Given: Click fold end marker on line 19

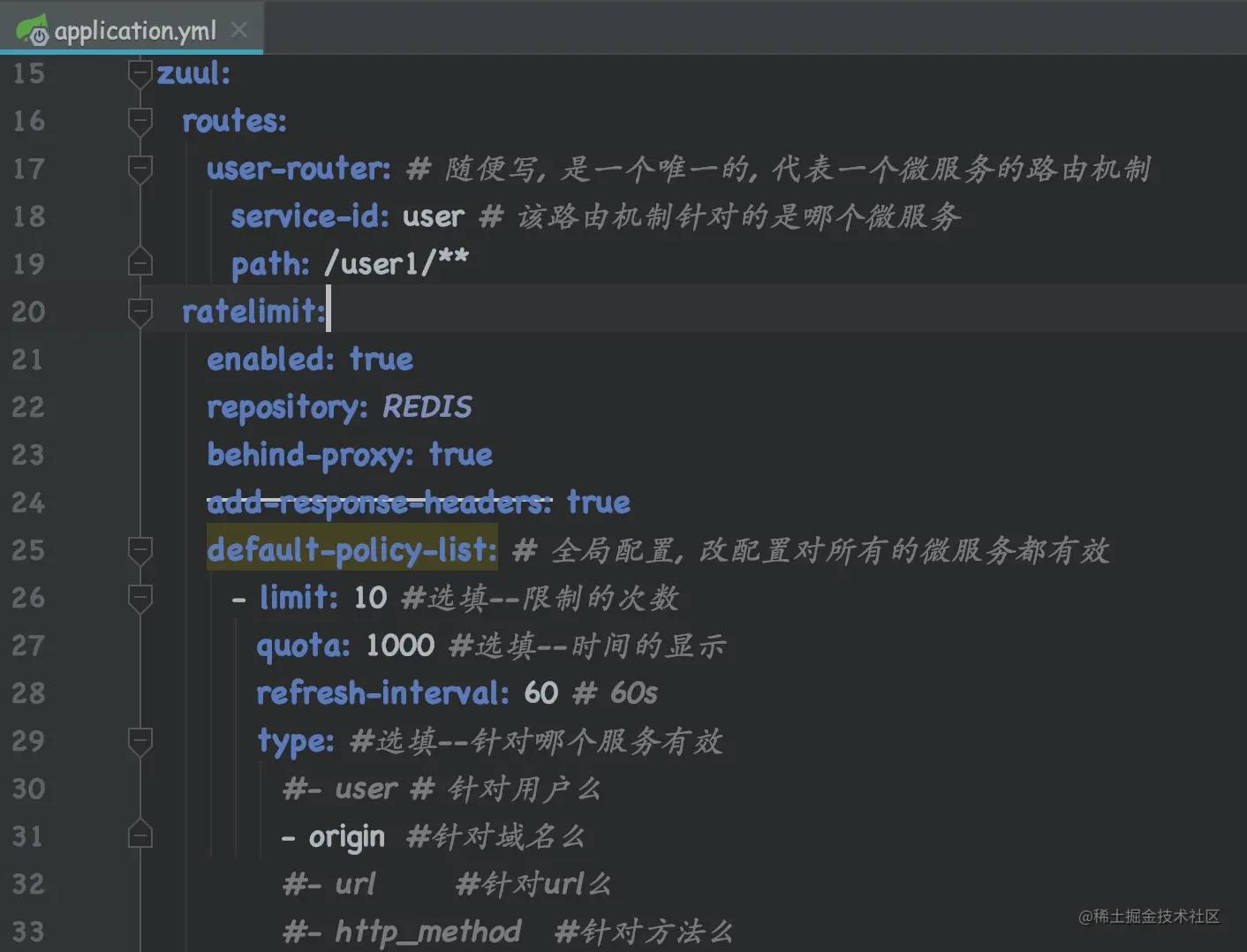Looking at the screenshot, I should point(140,262).
